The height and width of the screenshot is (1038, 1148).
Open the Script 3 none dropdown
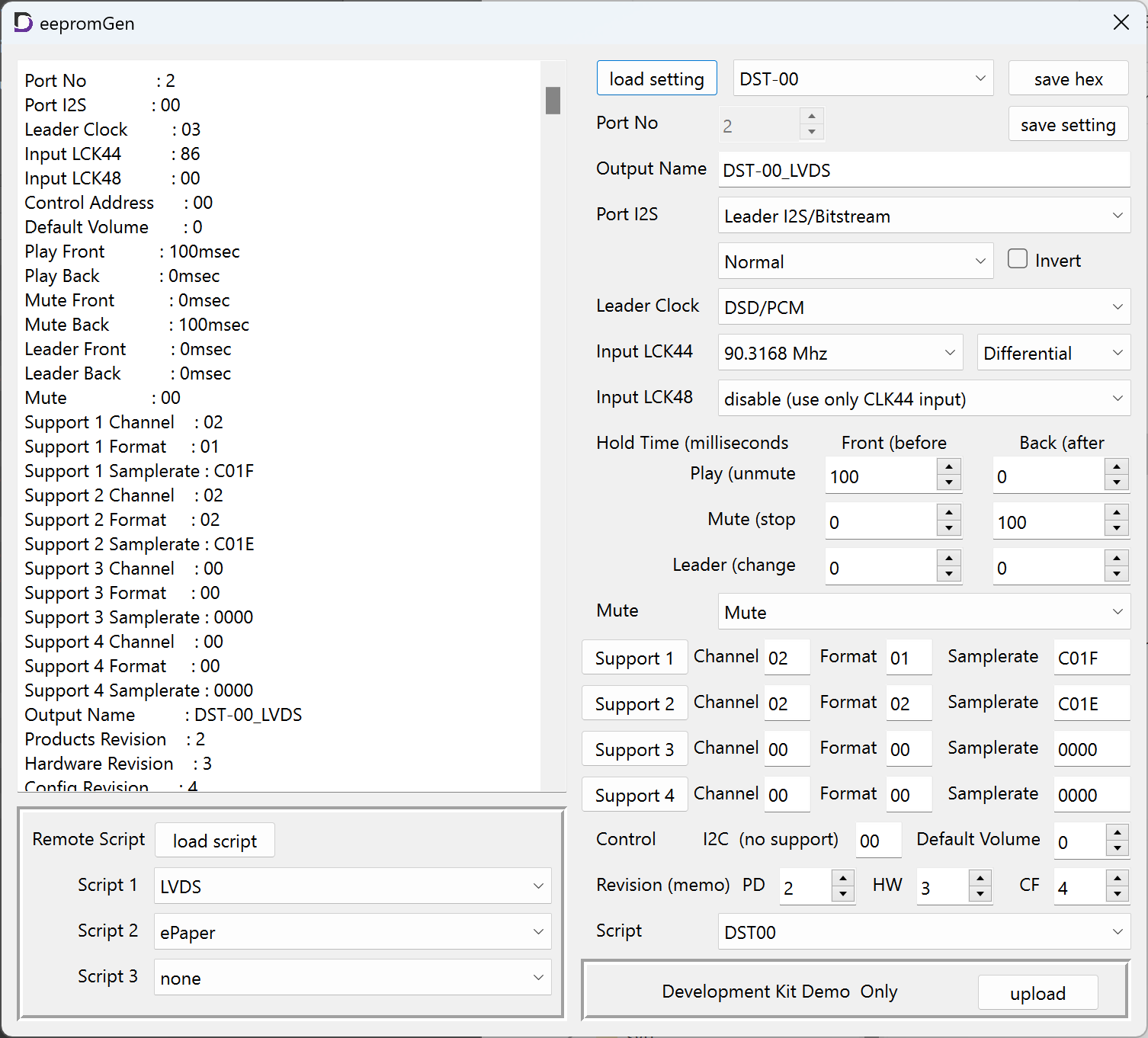(352, 978)
